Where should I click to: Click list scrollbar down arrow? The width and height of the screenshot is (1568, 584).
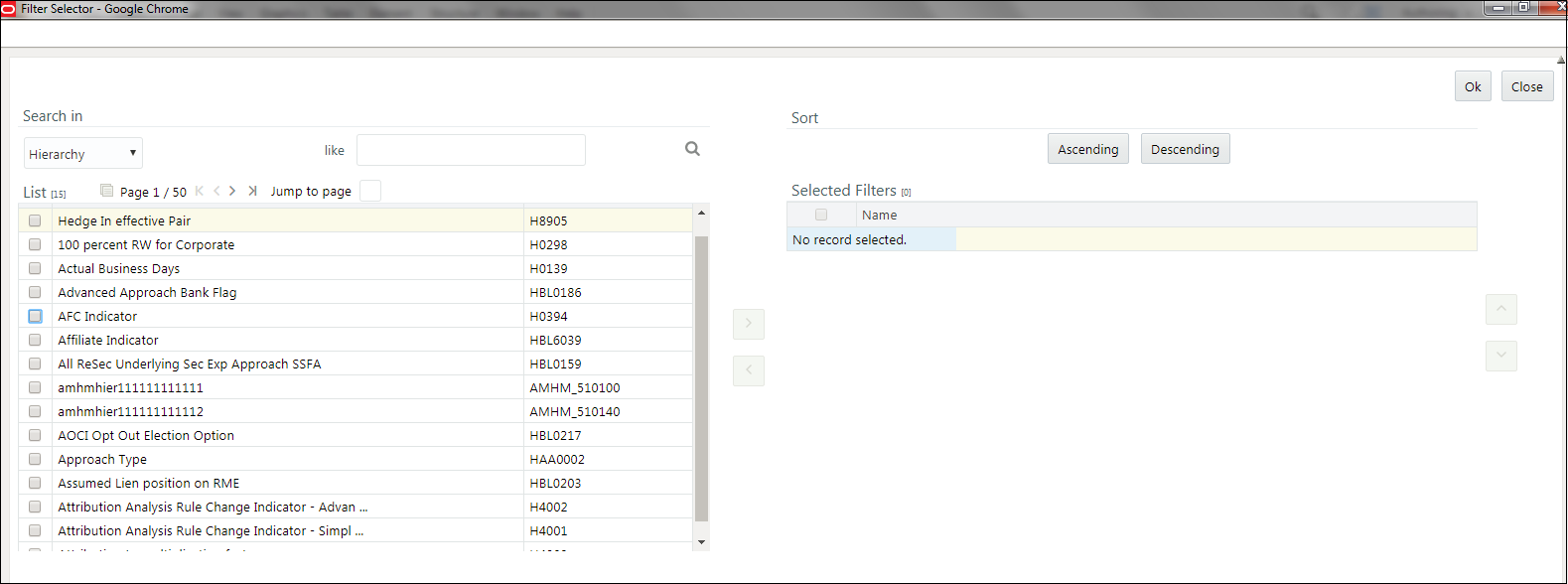coord(701,542)
